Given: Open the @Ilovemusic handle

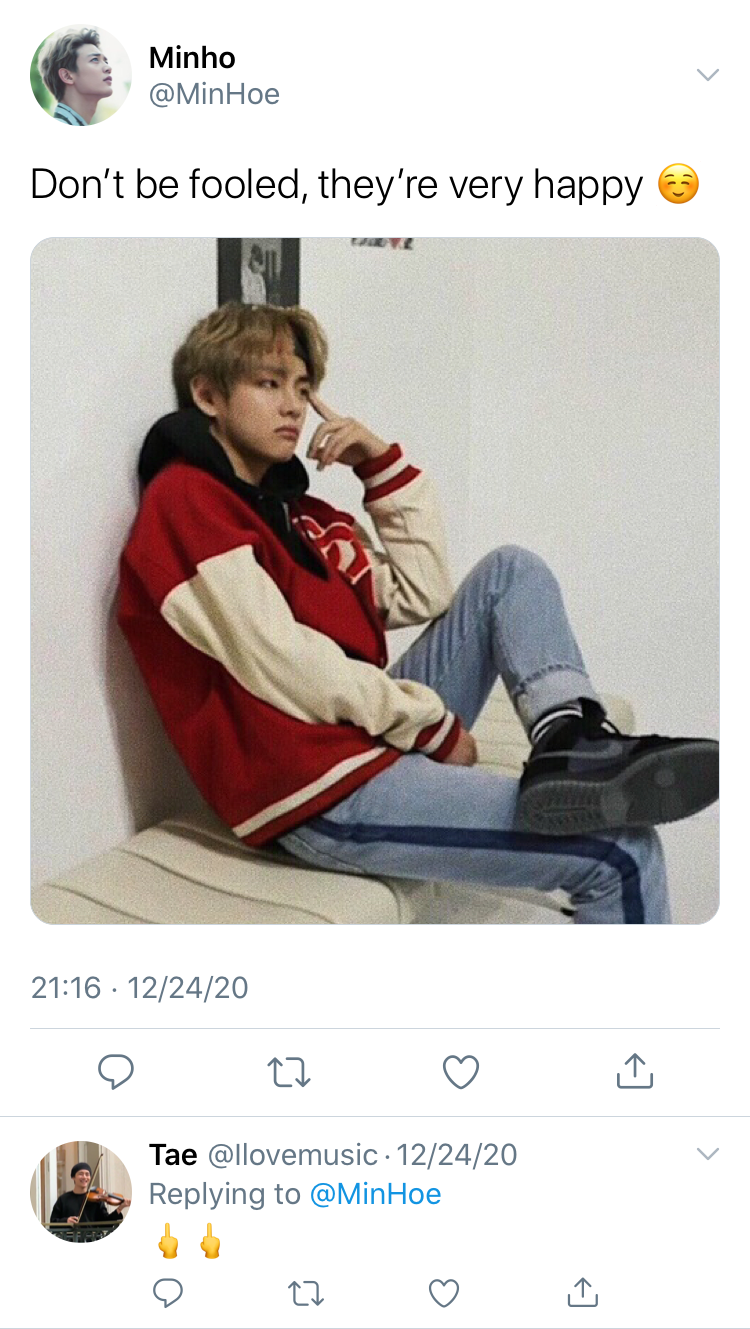Looking at the screenshot, I should tap(292, 1155).
